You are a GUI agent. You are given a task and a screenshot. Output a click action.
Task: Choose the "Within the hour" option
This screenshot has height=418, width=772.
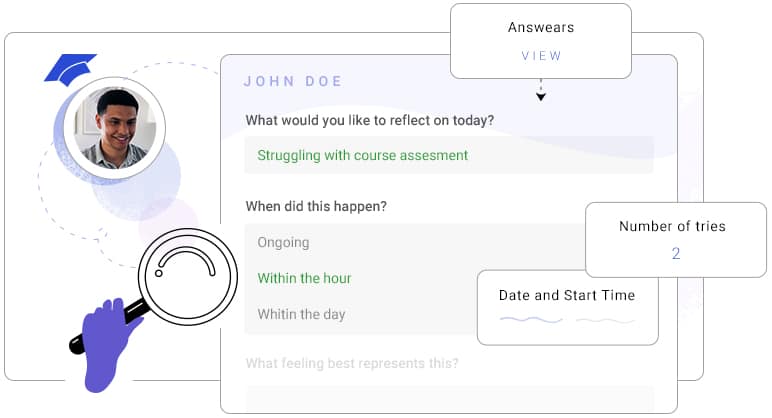pyautogui.click(x=304, y=278)
